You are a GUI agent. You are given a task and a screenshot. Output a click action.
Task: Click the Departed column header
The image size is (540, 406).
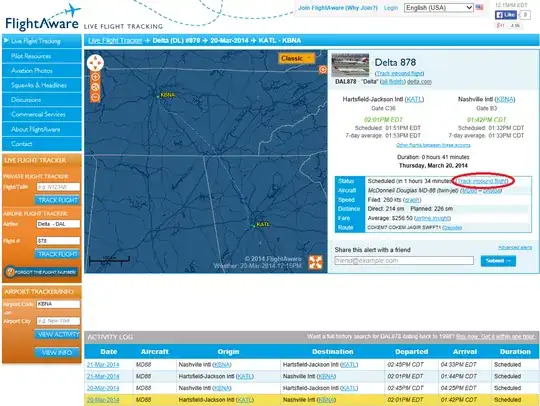click(412, 352)
